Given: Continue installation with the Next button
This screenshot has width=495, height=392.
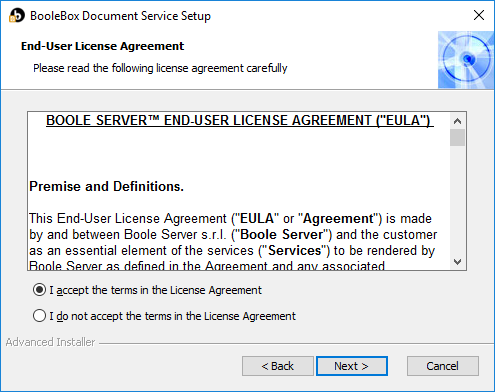Looking at the screenshot, I should click(352, 366).
